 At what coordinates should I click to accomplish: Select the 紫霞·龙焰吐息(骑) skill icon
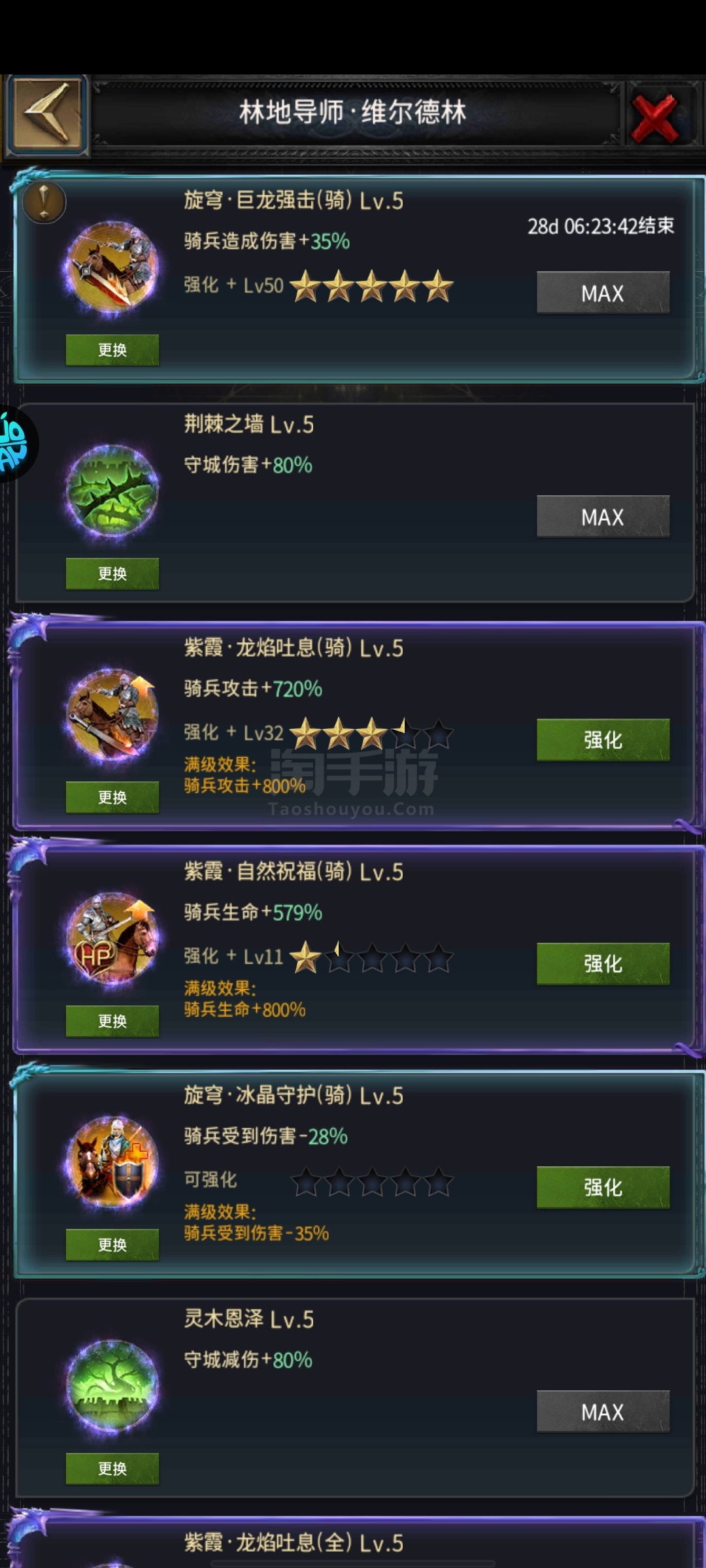click(x=112, y=715)
